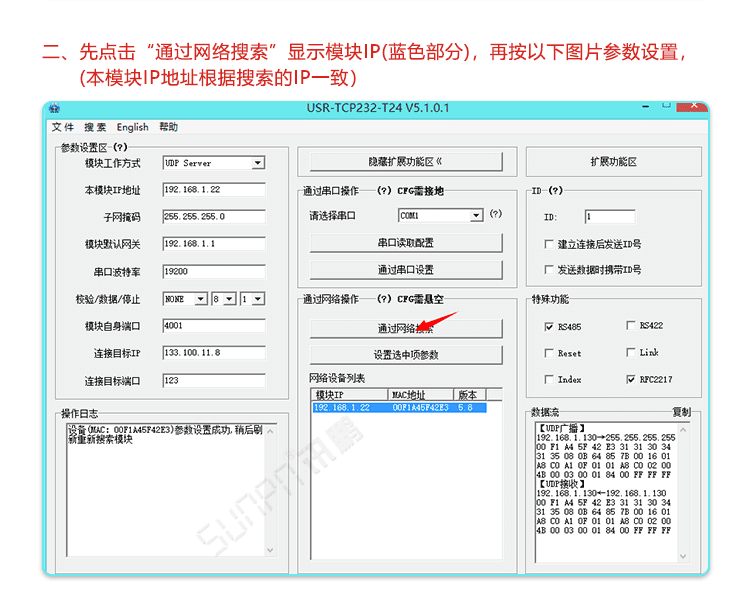This screenshot has height=594, width=750.
Task: Click the 本模块IP地址 field
Action: click(214, 190)
